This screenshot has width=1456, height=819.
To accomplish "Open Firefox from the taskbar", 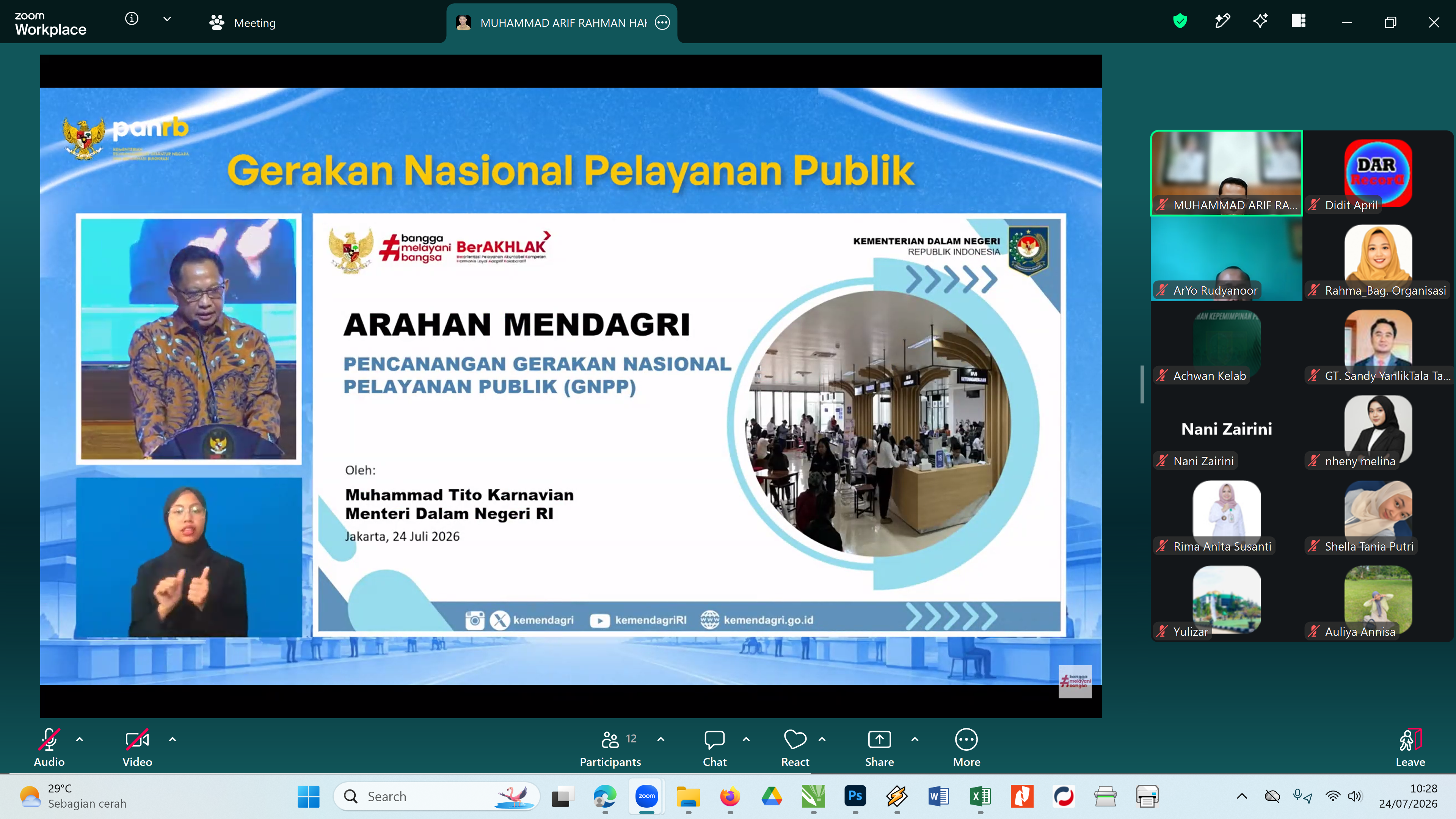I will coord(730,796).
